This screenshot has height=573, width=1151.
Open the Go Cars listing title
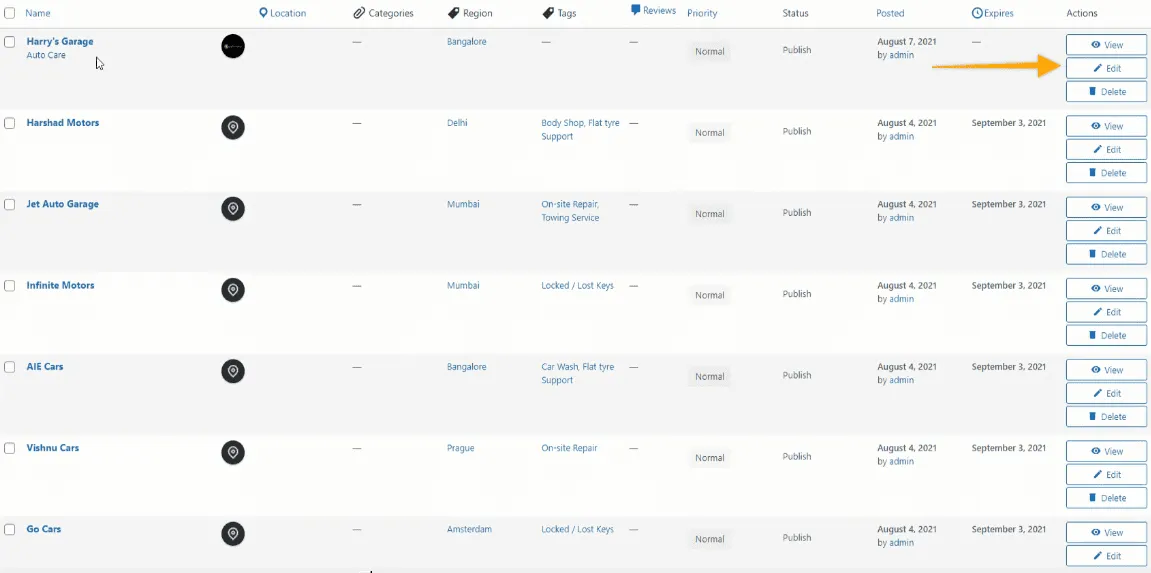(44, 529)
